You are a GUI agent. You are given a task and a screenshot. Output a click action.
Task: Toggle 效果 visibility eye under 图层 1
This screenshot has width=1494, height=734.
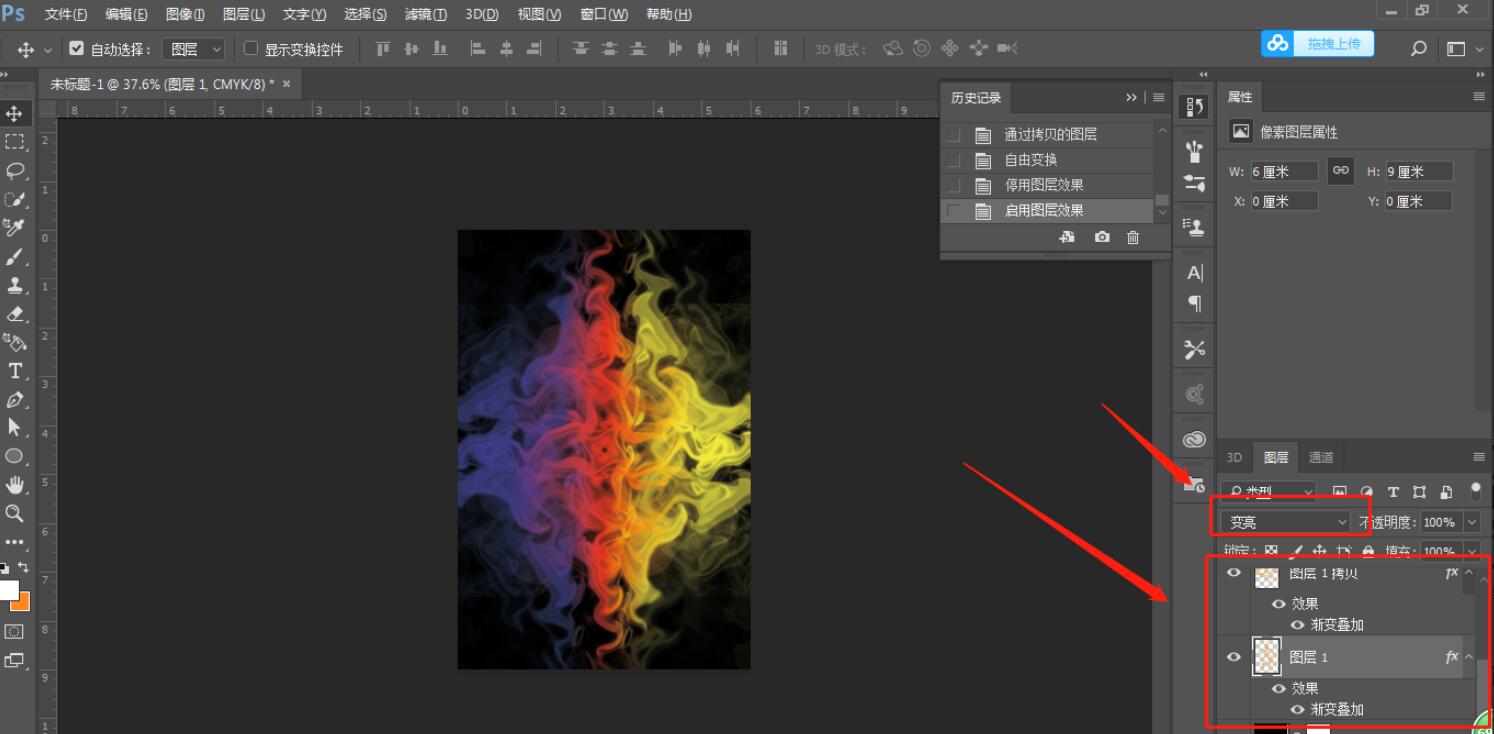click(1278, 689)
